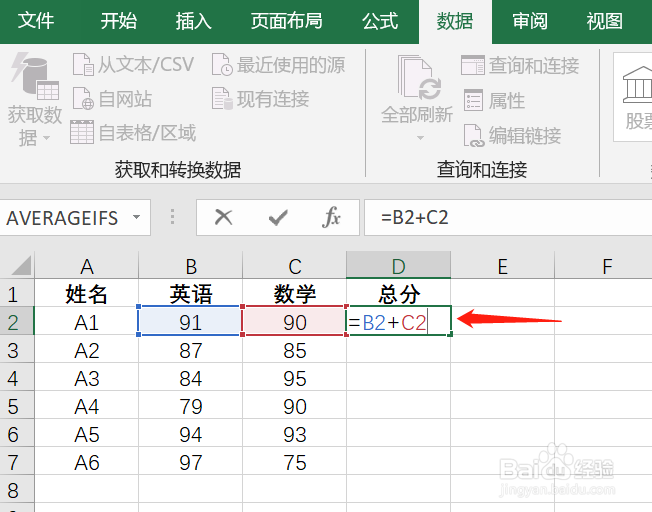
Task: Click the Name Box showing AVERAGEIFS
Action: pyautogui.click(x=62, y=218)
